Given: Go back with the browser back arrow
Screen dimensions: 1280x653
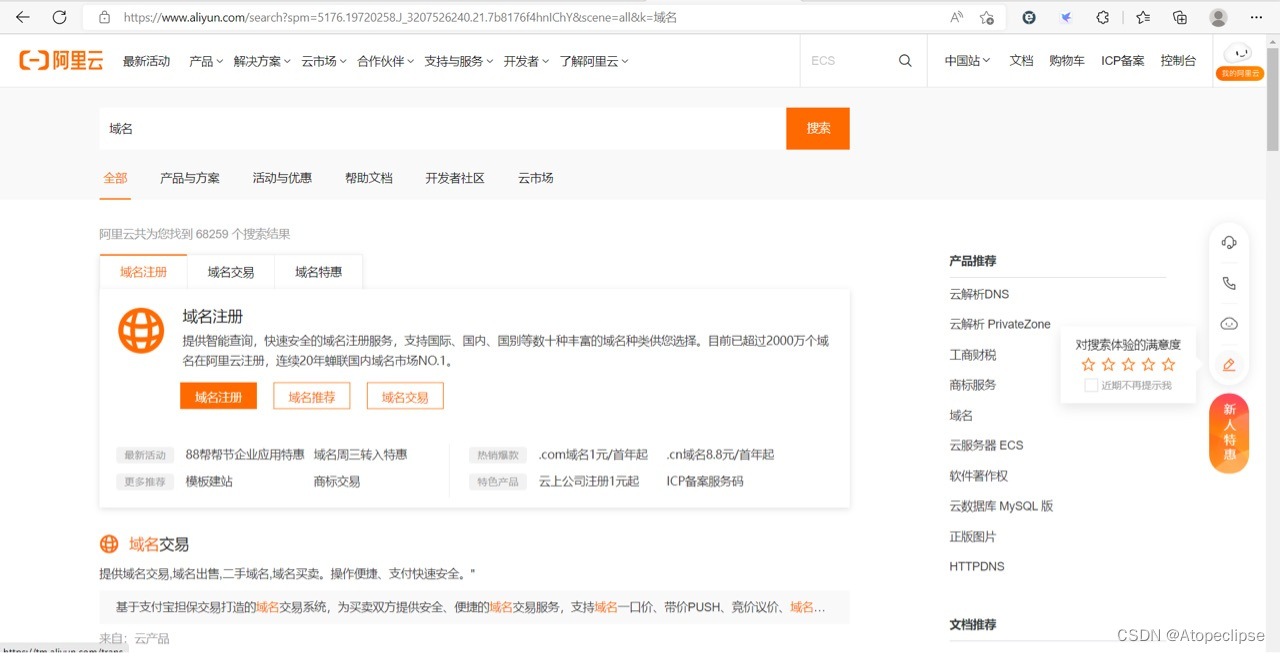Looking at the screenshot, I should 23,17.
